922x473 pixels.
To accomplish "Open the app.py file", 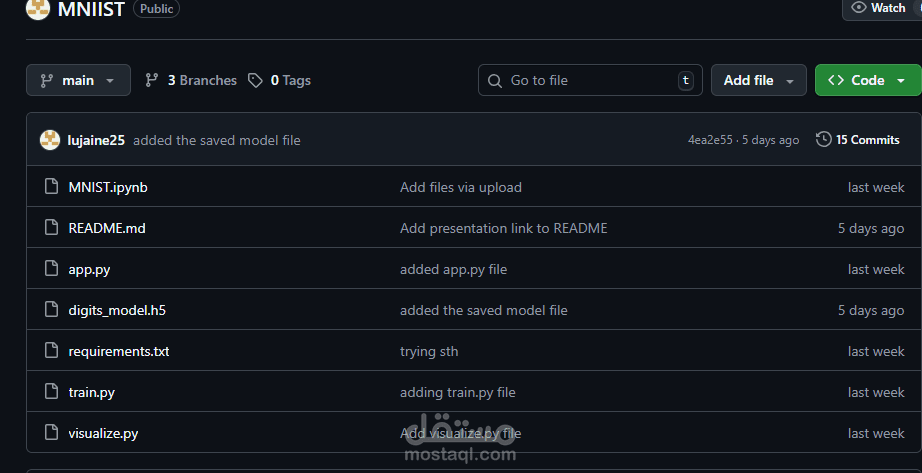I will [x=89, y=269].
